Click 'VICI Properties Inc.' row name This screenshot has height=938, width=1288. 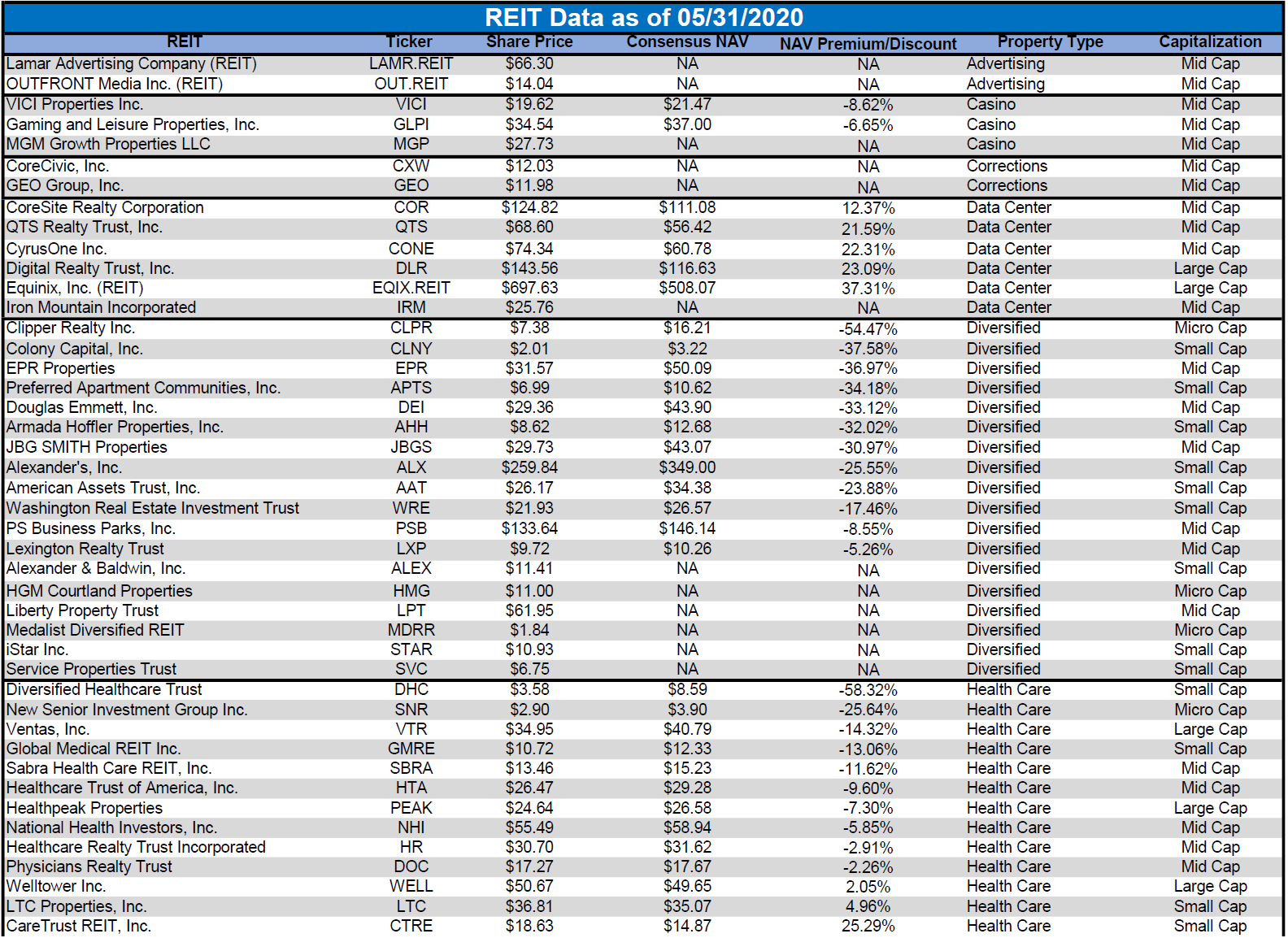(75, 104)
